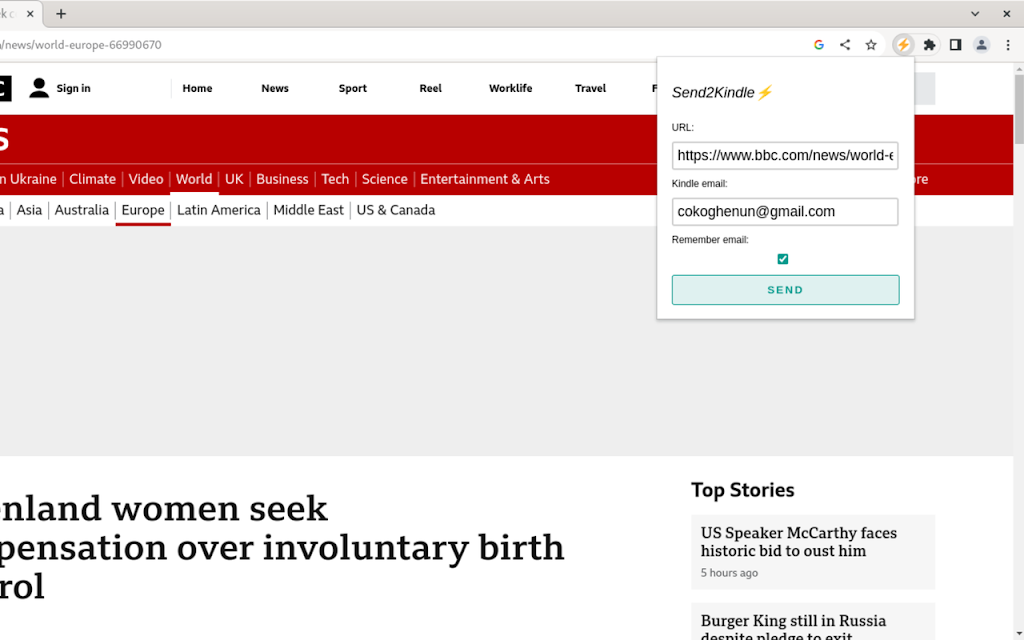
Task: Open a new tab with plus button
Action: (61, 14)
